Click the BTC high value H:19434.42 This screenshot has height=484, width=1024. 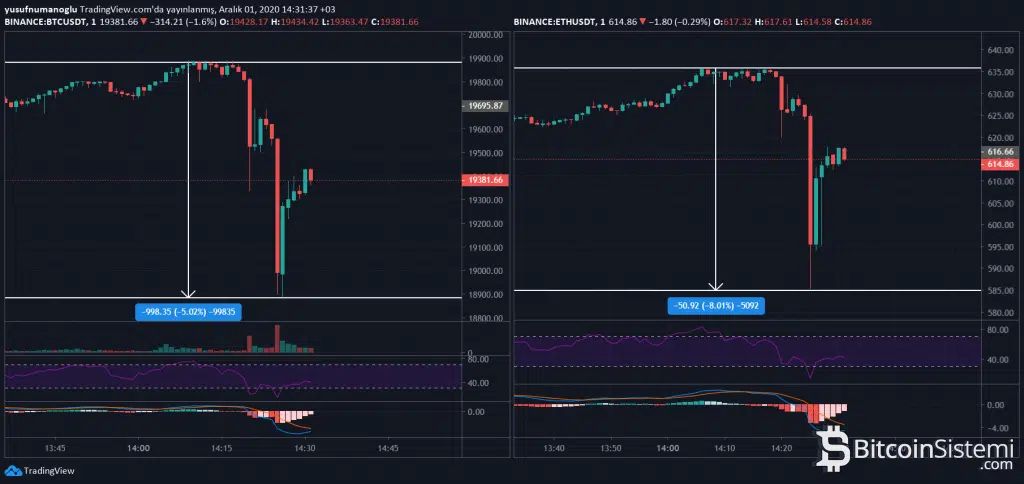tap(296, 22)
